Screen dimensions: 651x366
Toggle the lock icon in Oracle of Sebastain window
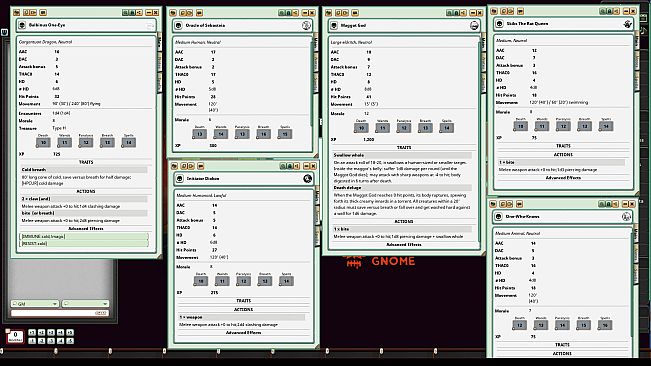289,13
